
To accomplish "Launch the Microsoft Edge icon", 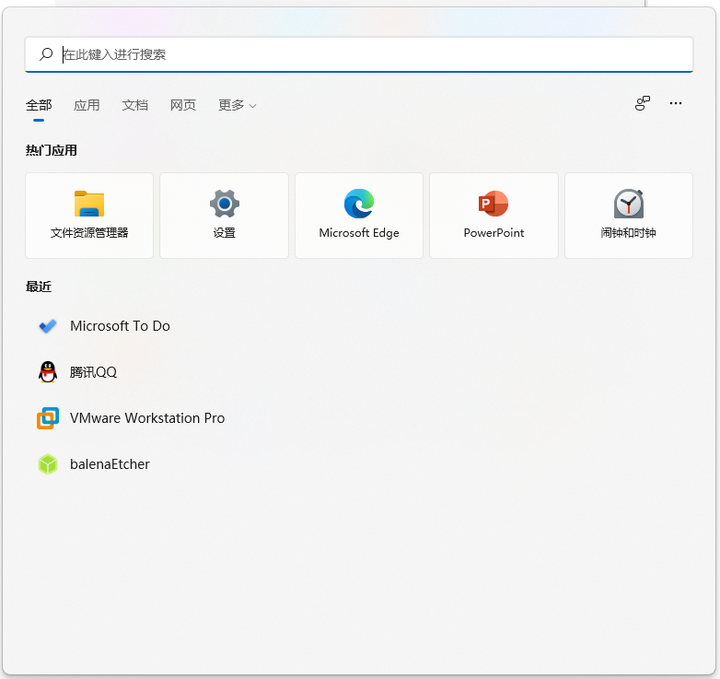I will tap(359, 203).
